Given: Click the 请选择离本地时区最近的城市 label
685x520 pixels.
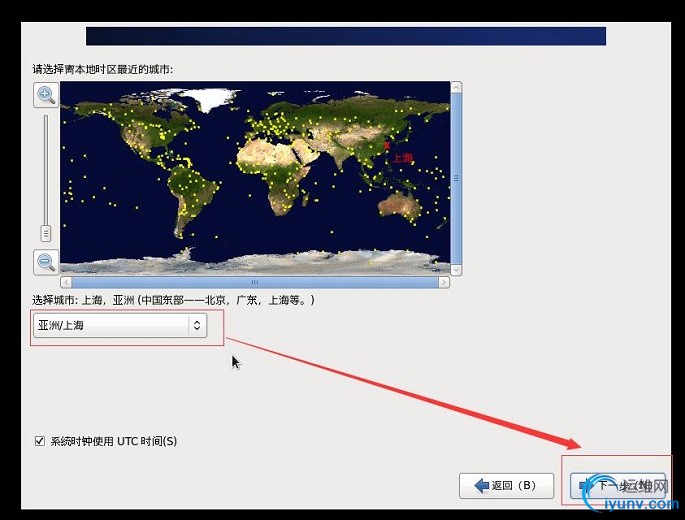Looking at the screenshot, I should pyautogui.click(x=103, y=69).
